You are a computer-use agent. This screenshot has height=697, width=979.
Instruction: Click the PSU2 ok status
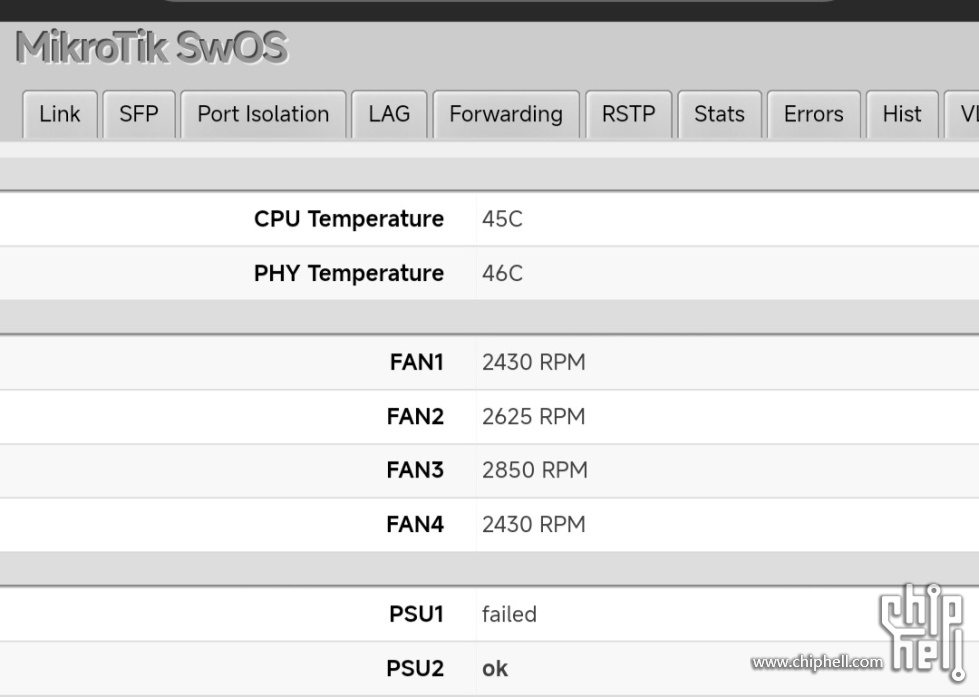494,669
